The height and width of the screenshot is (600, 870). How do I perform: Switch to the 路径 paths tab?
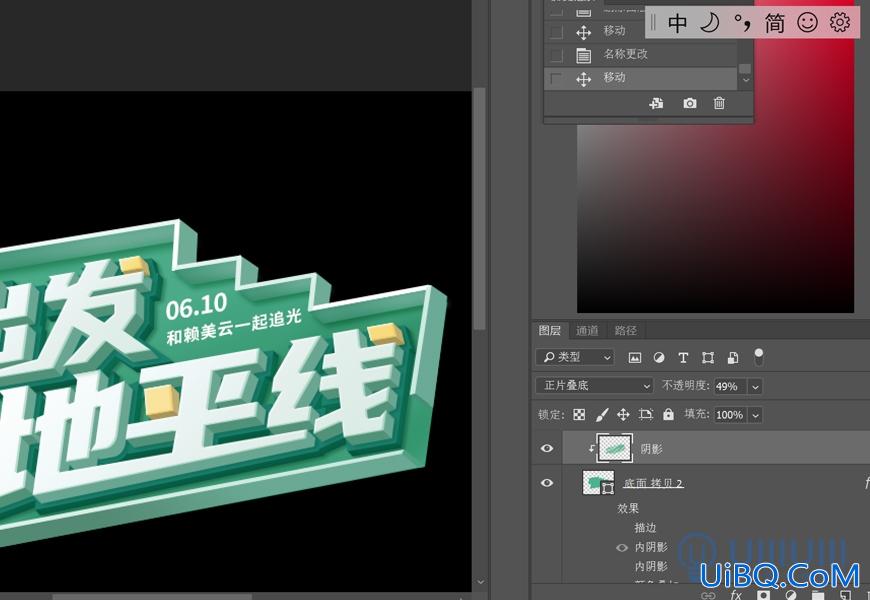625,331
